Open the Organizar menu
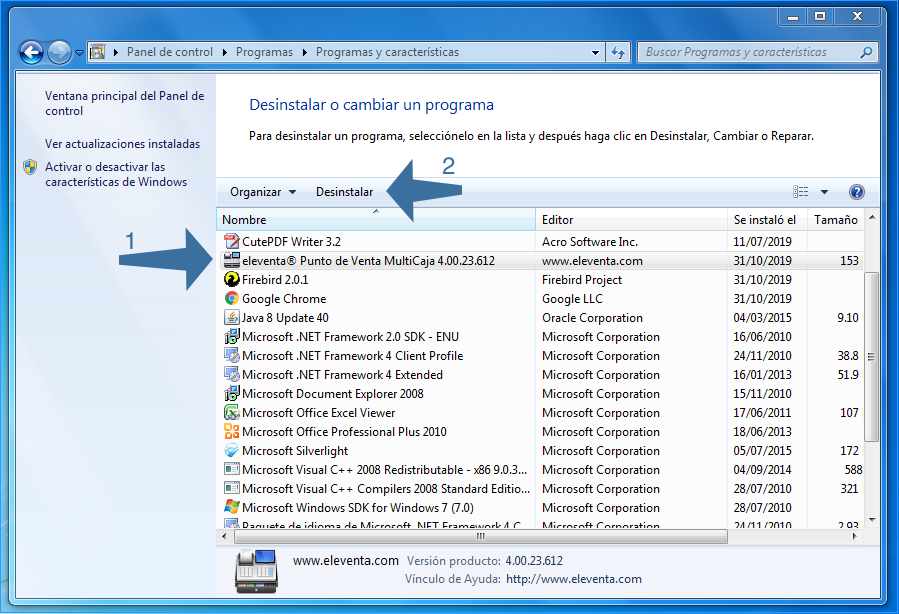 (x=263, y=192)
